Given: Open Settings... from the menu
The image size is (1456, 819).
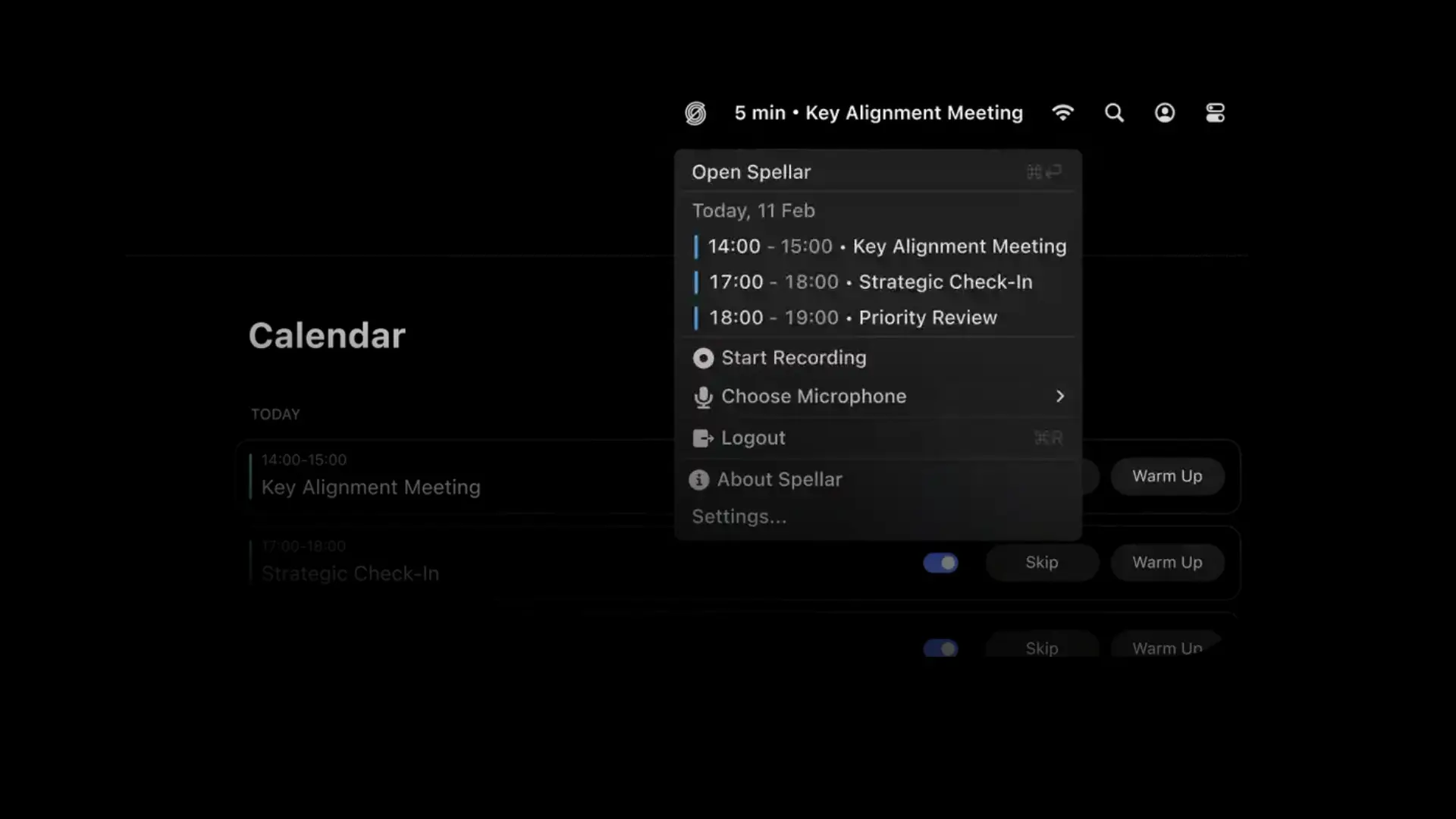Looking at the screenshot, I should pyautogui.click(x=878, y=517).
